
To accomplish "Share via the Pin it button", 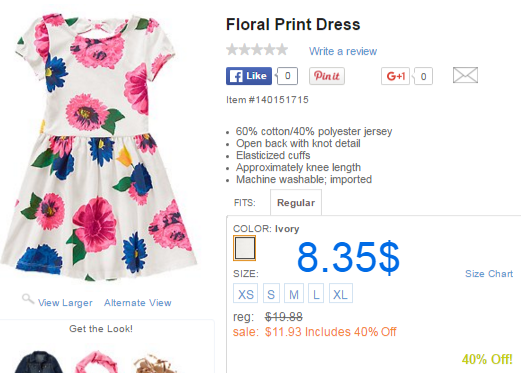I will click(x=327, y=76).
